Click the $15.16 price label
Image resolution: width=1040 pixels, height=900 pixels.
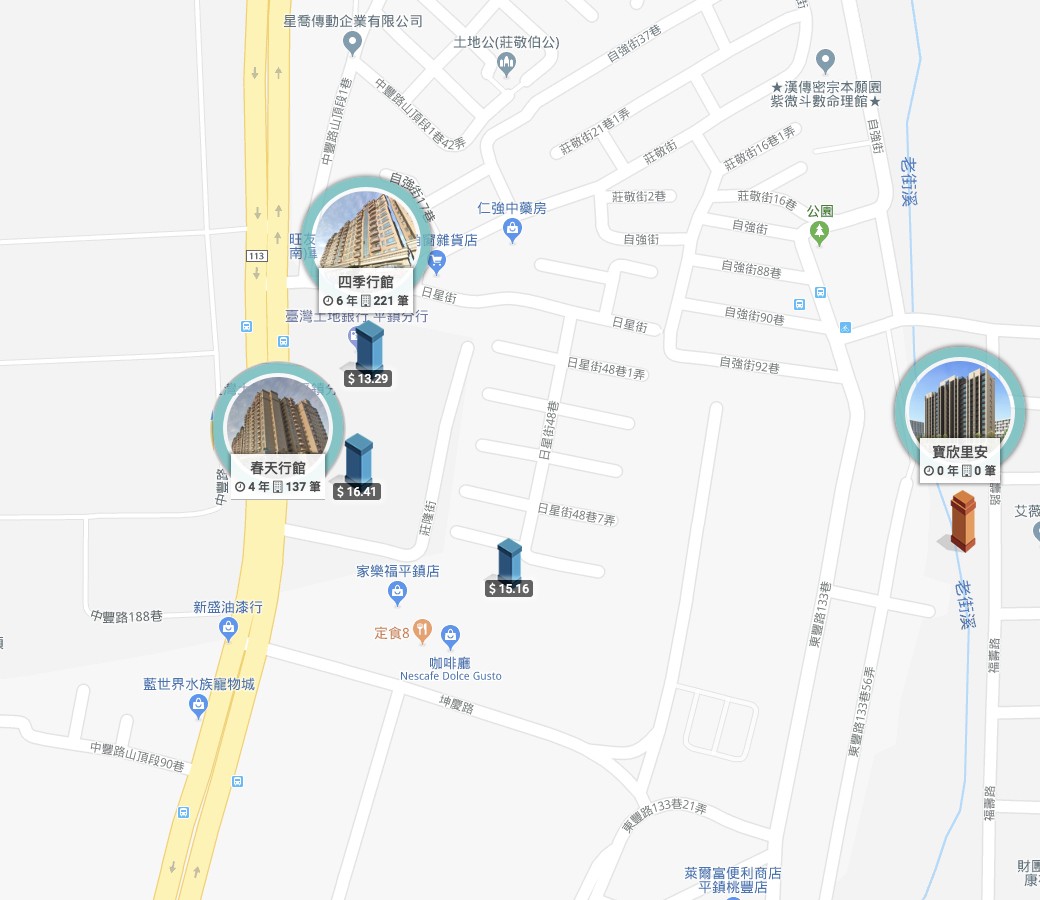coord(509,588)
